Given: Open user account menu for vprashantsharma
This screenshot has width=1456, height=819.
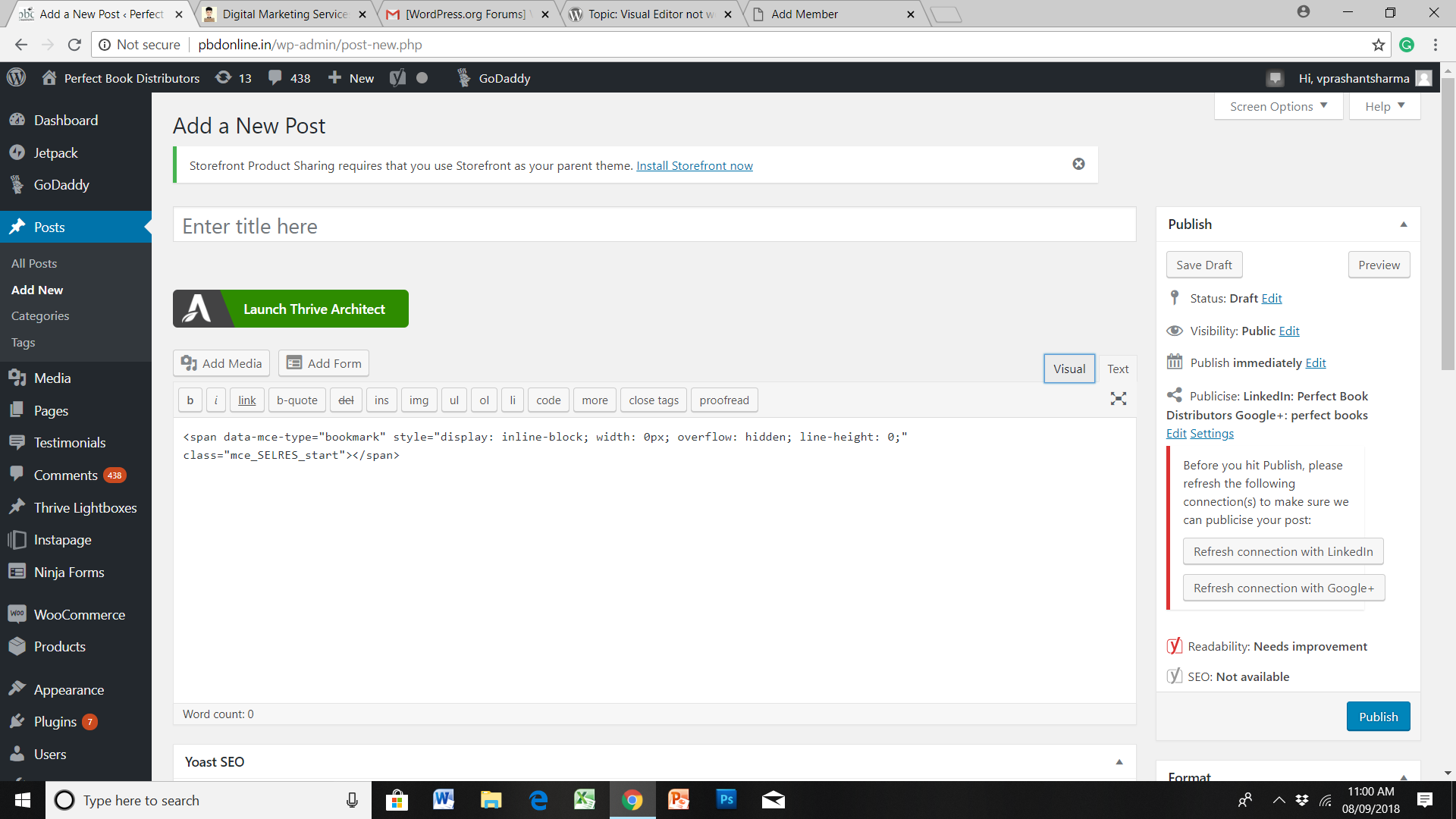Looking at the screenshot, I should [x=1365, y=78].
